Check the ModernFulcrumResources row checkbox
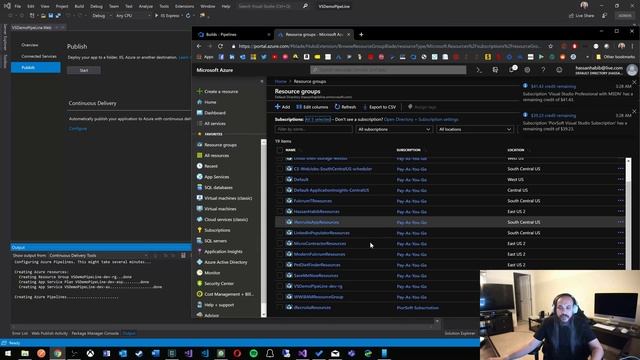 (x=280, y=254)
